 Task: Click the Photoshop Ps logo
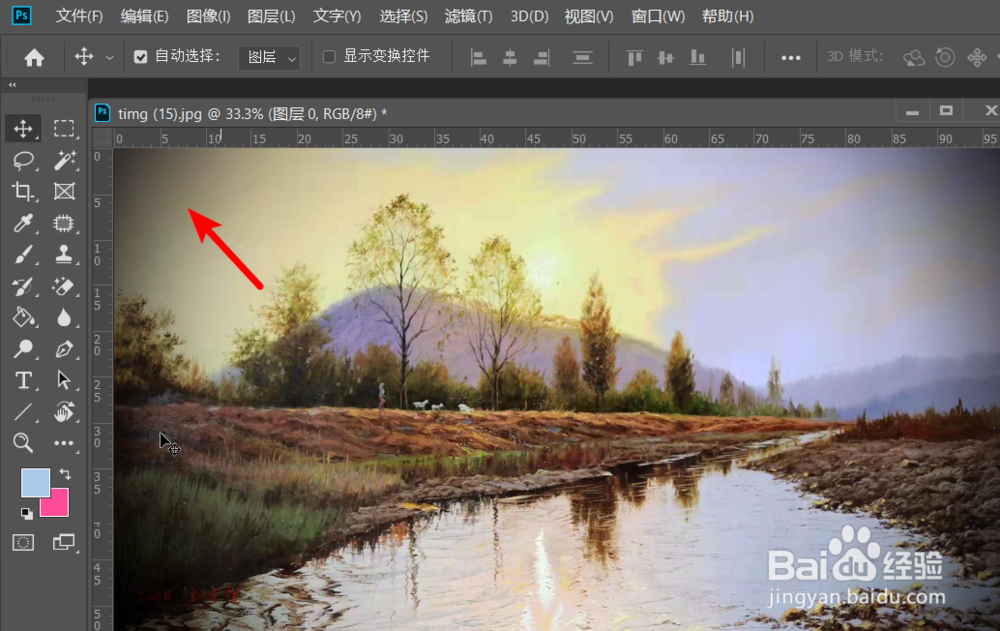click(22, 15)
